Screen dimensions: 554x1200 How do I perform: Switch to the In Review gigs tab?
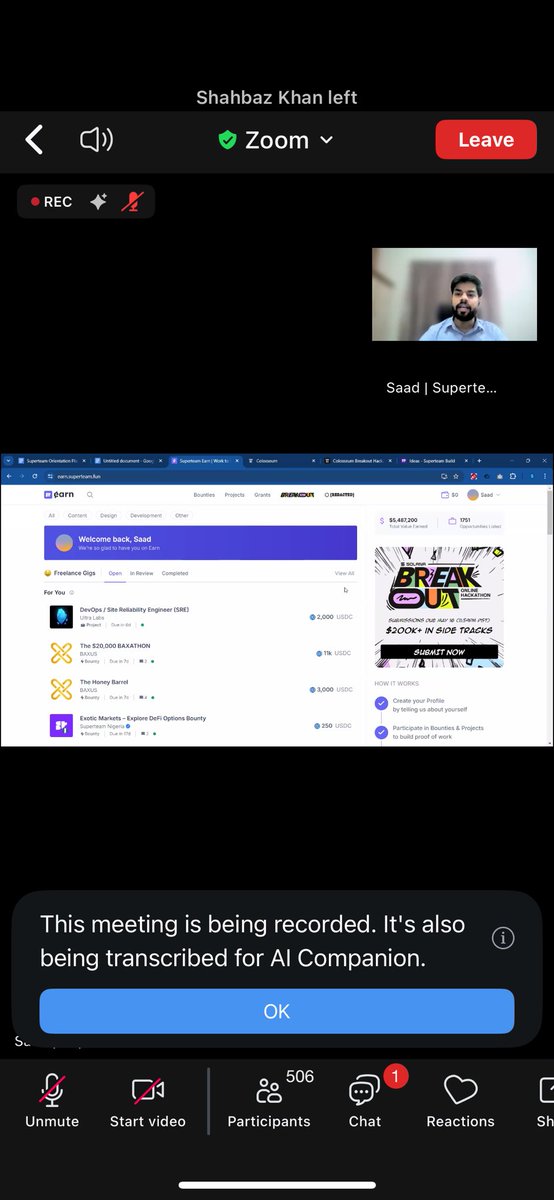[x=141, y=573]
